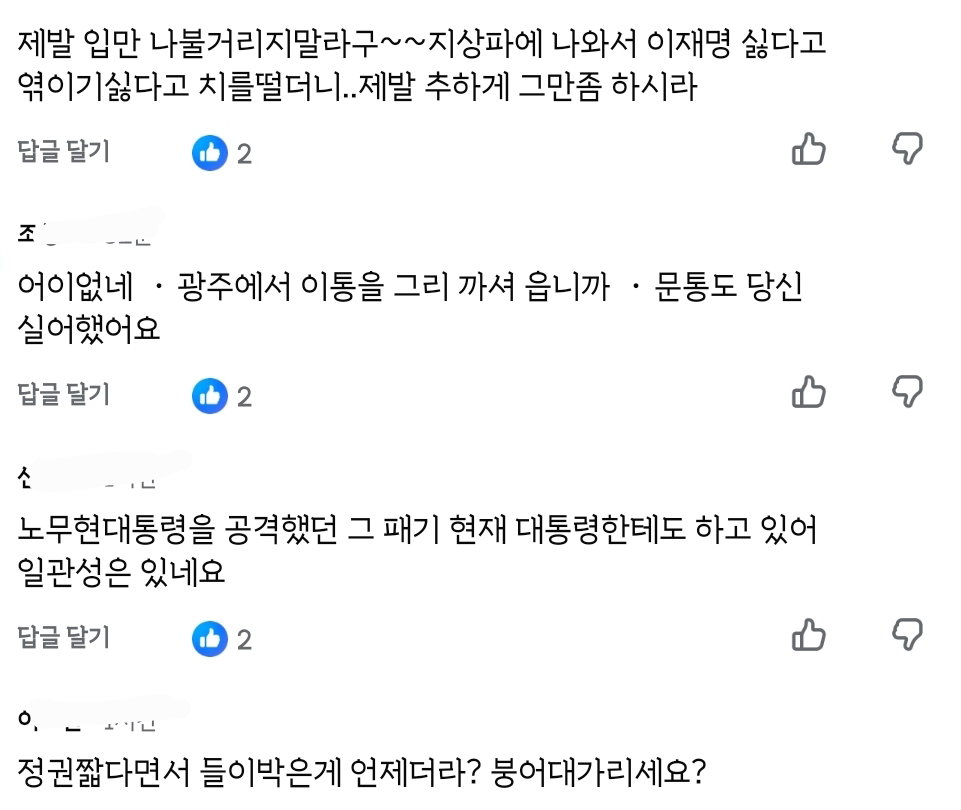Open the like count '2' on first comment
Viewport: 961px width, 810px height.
[x=244, y=154]
